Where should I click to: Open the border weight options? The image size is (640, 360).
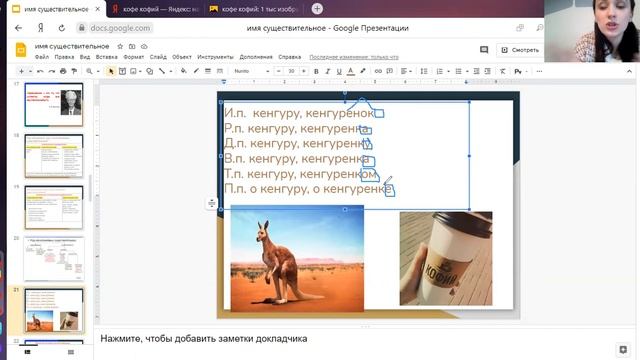tap(208, 71)
